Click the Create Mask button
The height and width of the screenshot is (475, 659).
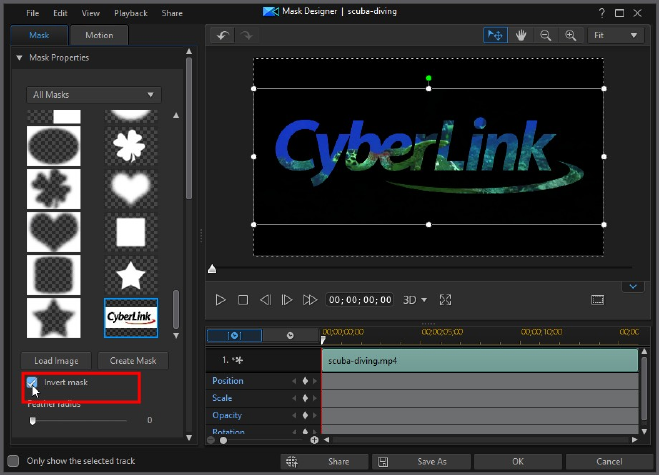pos(133,361)
